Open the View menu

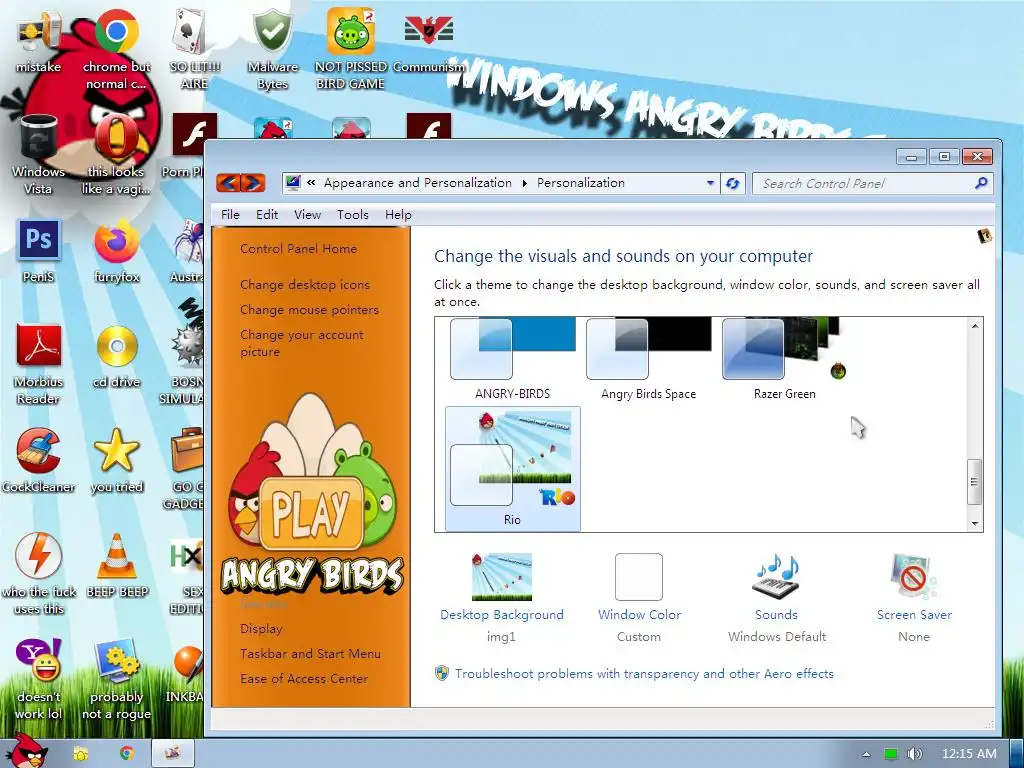pos(307,215)
